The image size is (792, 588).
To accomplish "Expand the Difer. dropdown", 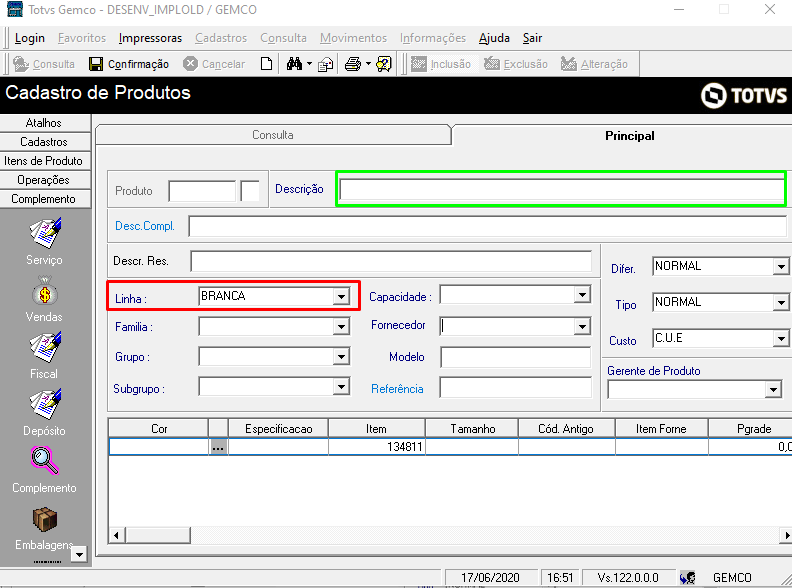I will (781, 266).
